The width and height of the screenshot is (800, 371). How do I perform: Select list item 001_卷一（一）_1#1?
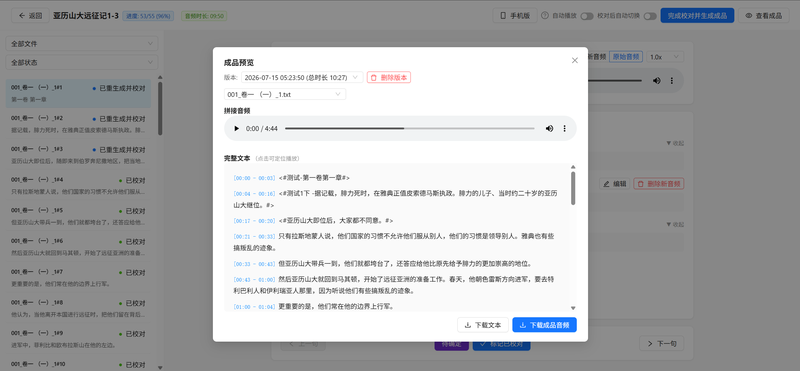coord(78,93)
